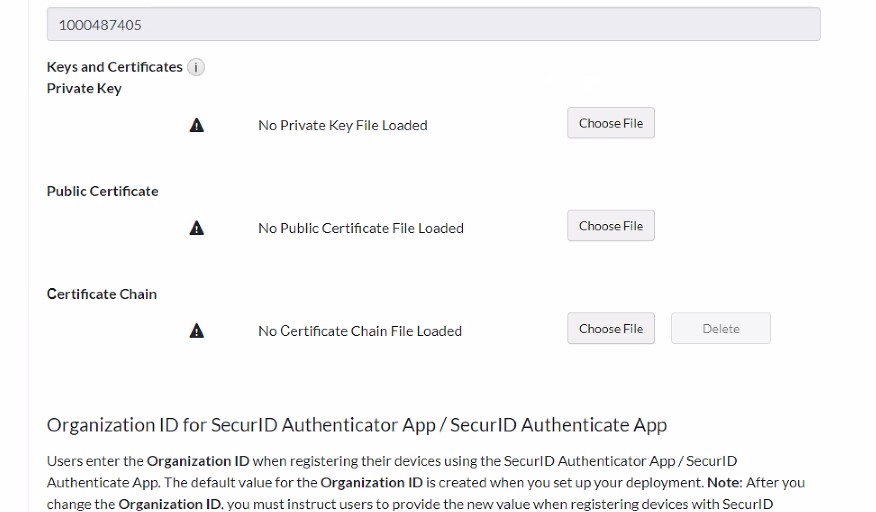Click the info icon beside Keys and Certificates
Viewport: 876px width, 512px height.
pyautogui.click(x=196, y=67)
